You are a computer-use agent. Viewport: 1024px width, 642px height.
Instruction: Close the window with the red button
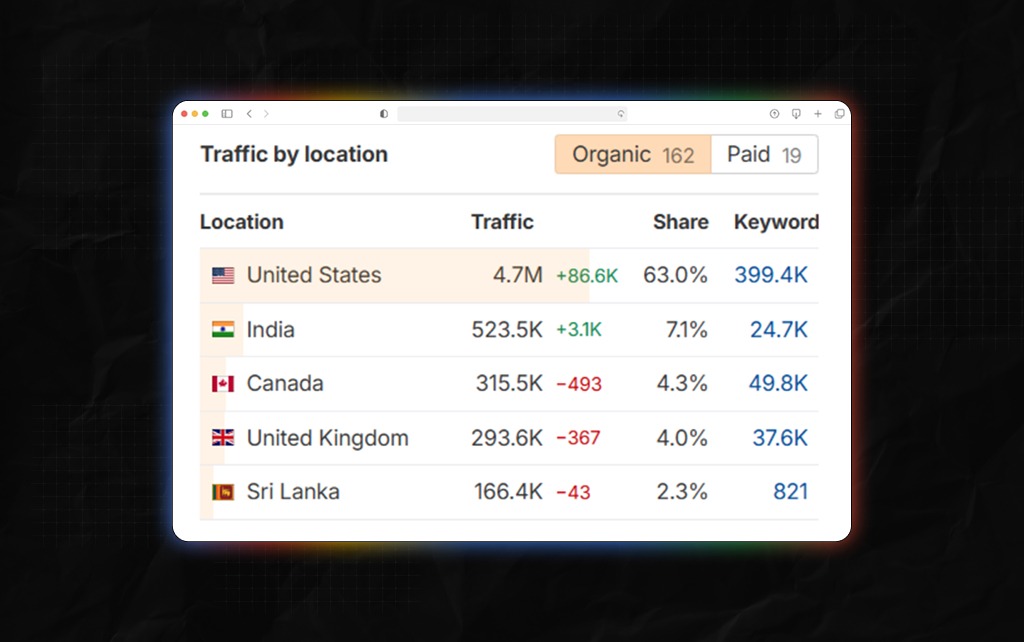pyautogui.click(x=184, y=114)
